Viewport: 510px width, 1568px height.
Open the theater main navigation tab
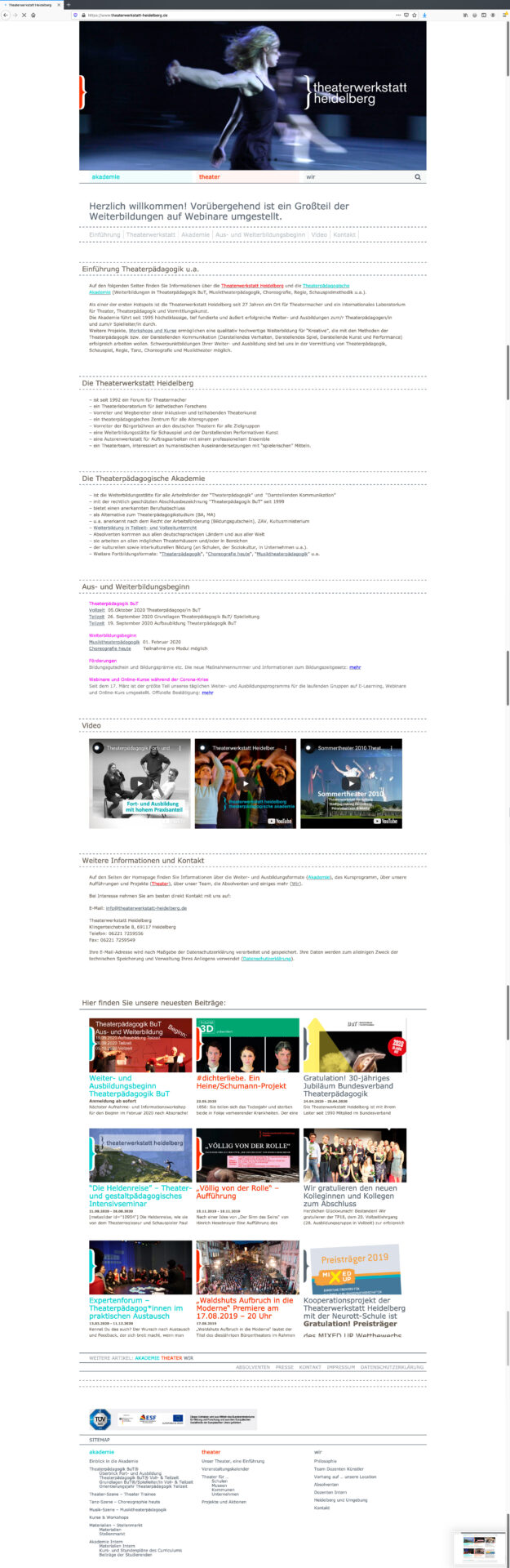[x=209, y=176]
